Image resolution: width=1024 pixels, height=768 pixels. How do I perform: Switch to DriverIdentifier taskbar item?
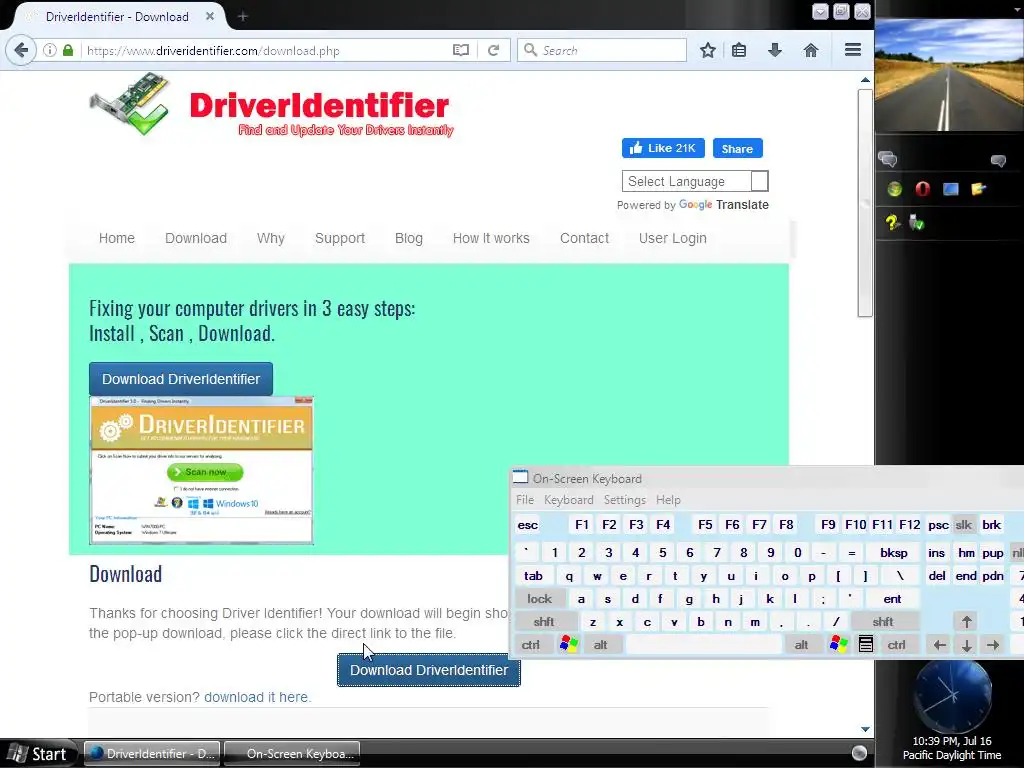point(152,754)
